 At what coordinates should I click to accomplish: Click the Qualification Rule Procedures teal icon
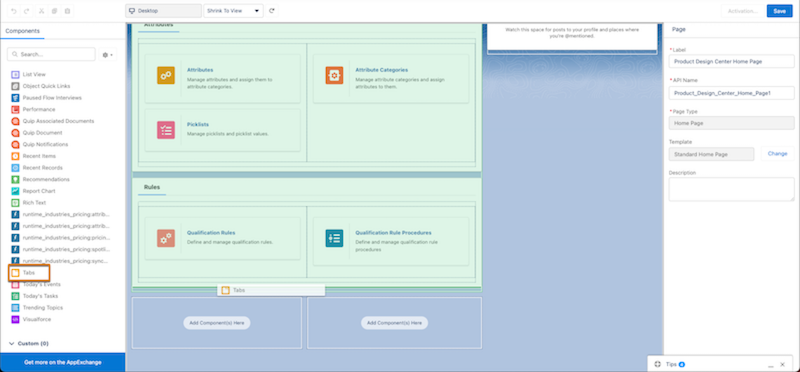pyautogui.click(x=334, y=238)
